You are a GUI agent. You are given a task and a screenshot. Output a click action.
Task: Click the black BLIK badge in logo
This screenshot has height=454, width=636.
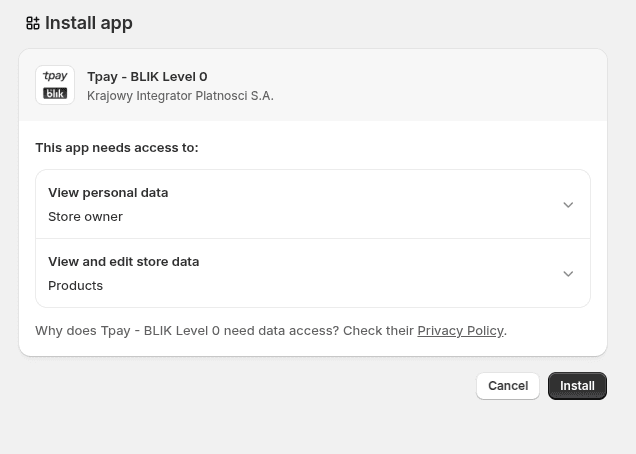(x=55, y=94)
